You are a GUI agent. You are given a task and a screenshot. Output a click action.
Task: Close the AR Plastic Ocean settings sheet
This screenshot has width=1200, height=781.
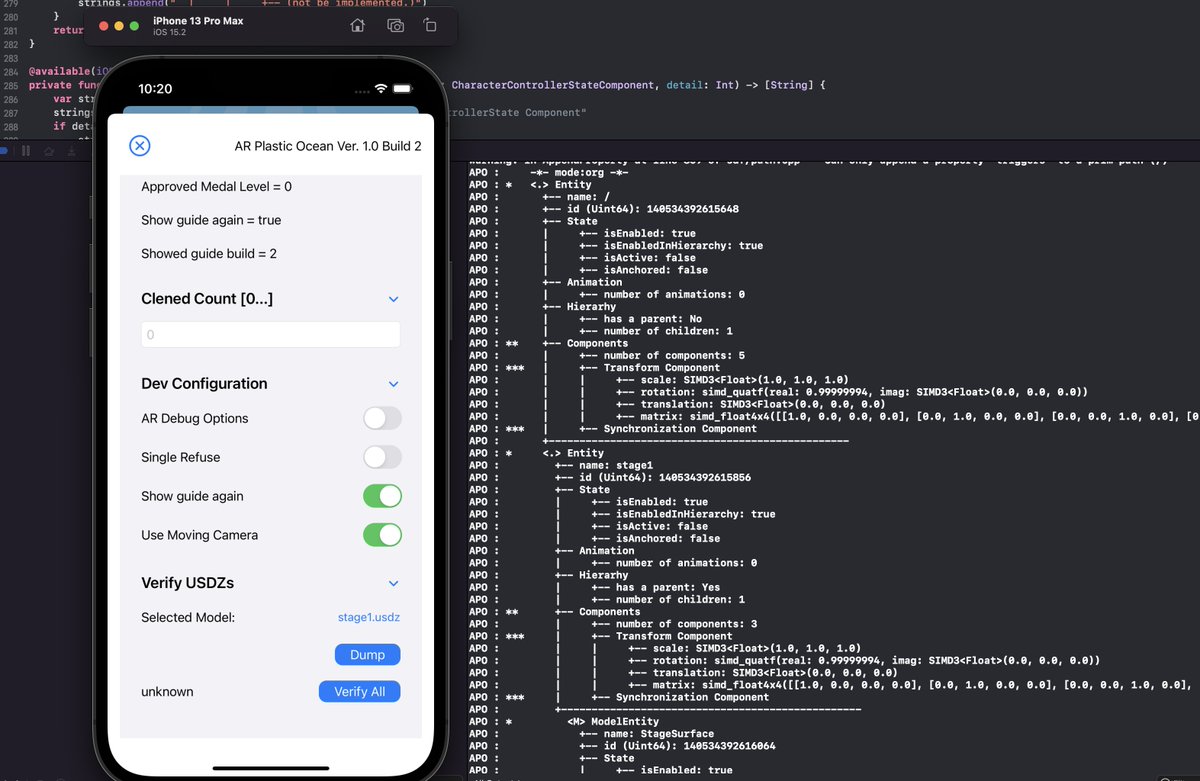(140, 146)
